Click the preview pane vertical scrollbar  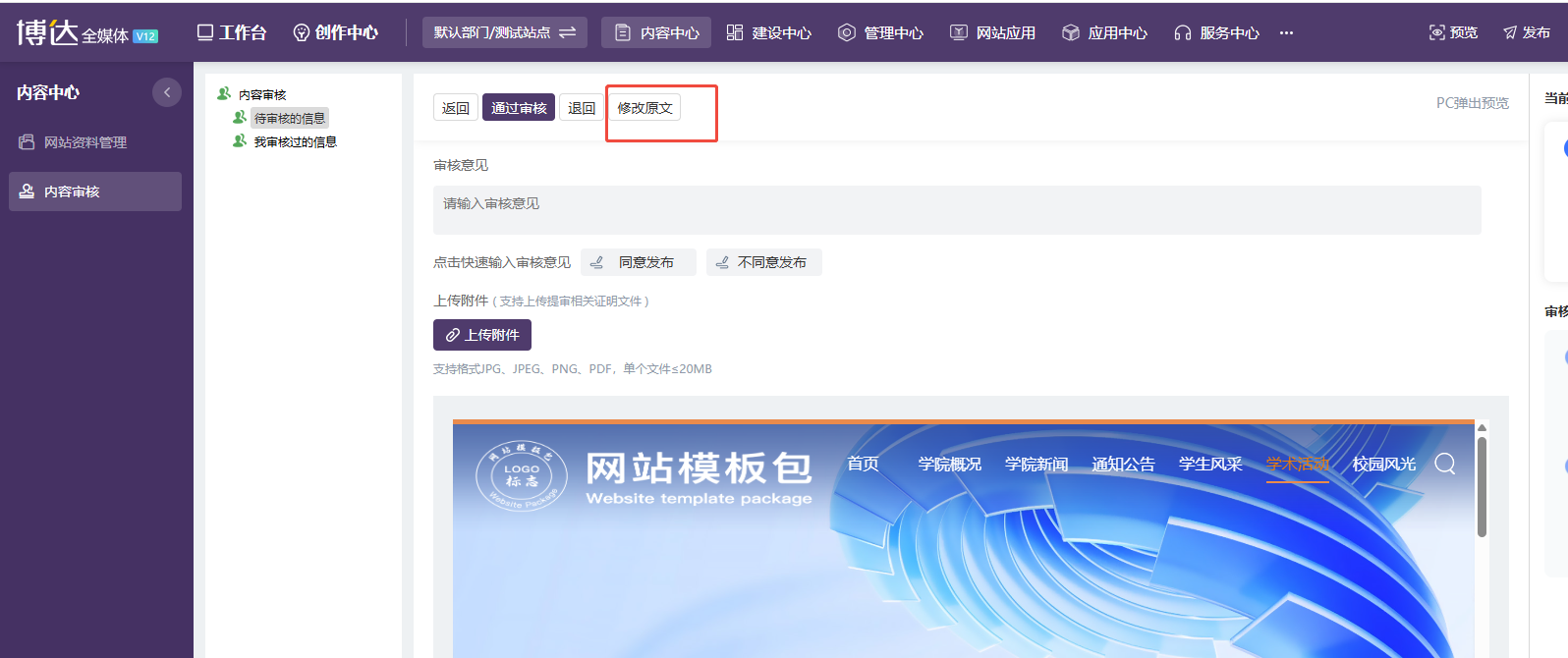click(1482, 487)
